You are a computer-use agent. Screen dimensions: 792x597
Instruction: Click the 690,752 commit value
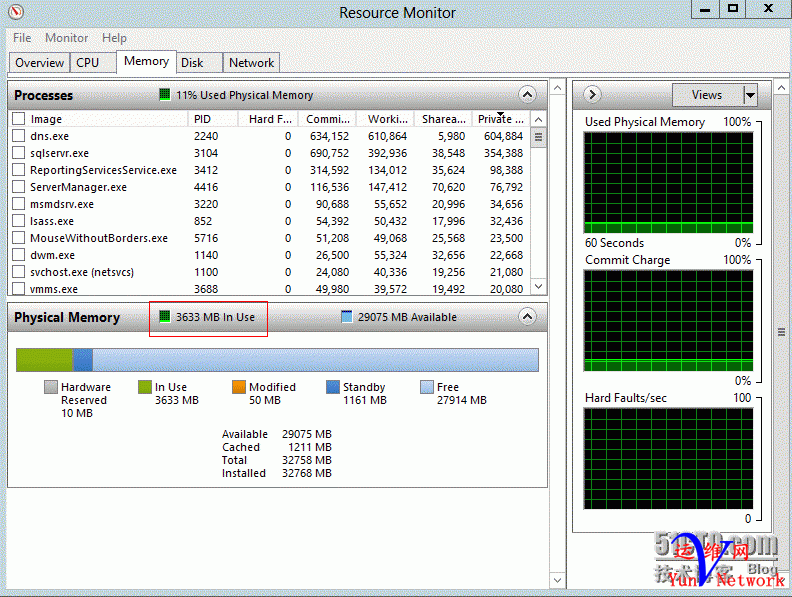pyautogui.click(x=329, y=153)
